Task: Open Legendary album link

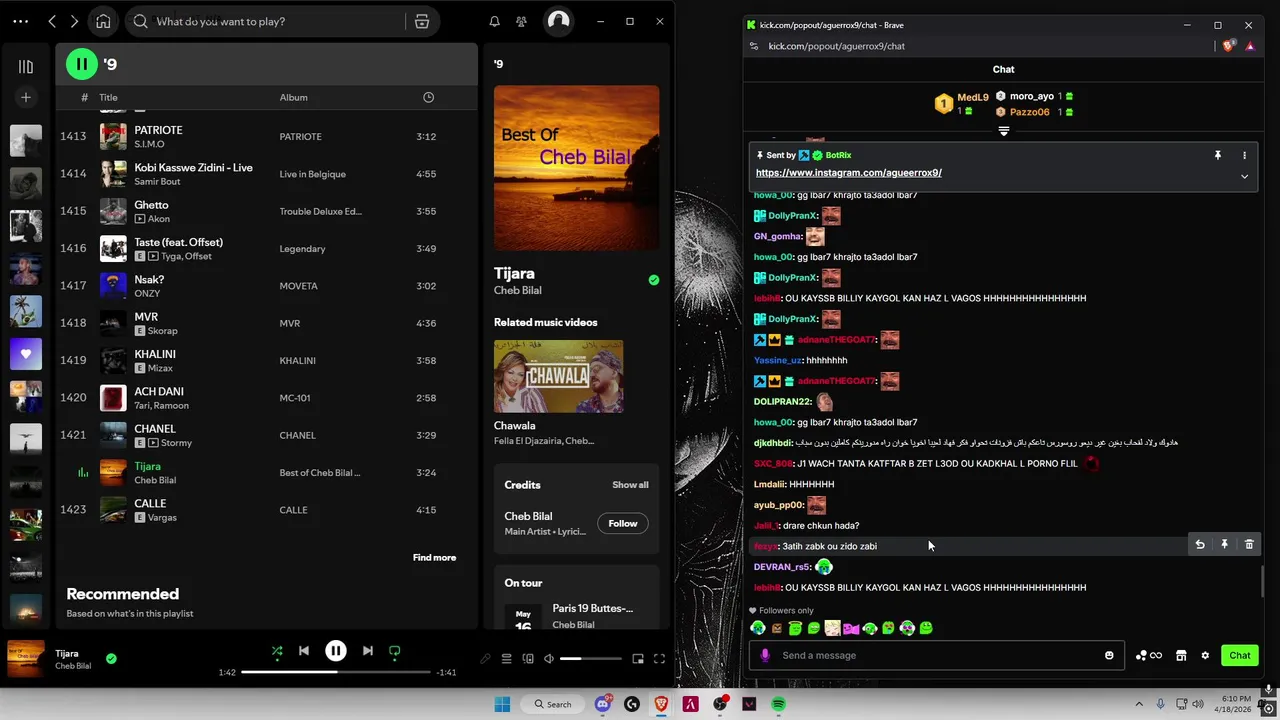Action: [302, 249]
